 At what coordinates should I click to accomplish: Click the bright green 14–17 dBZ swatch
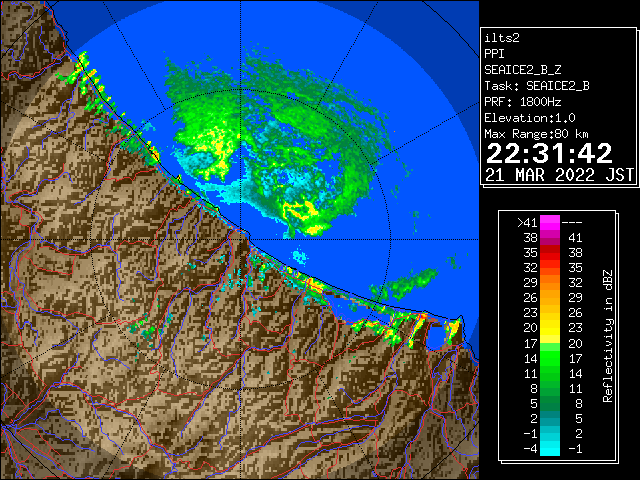click(x=550, y=358)
